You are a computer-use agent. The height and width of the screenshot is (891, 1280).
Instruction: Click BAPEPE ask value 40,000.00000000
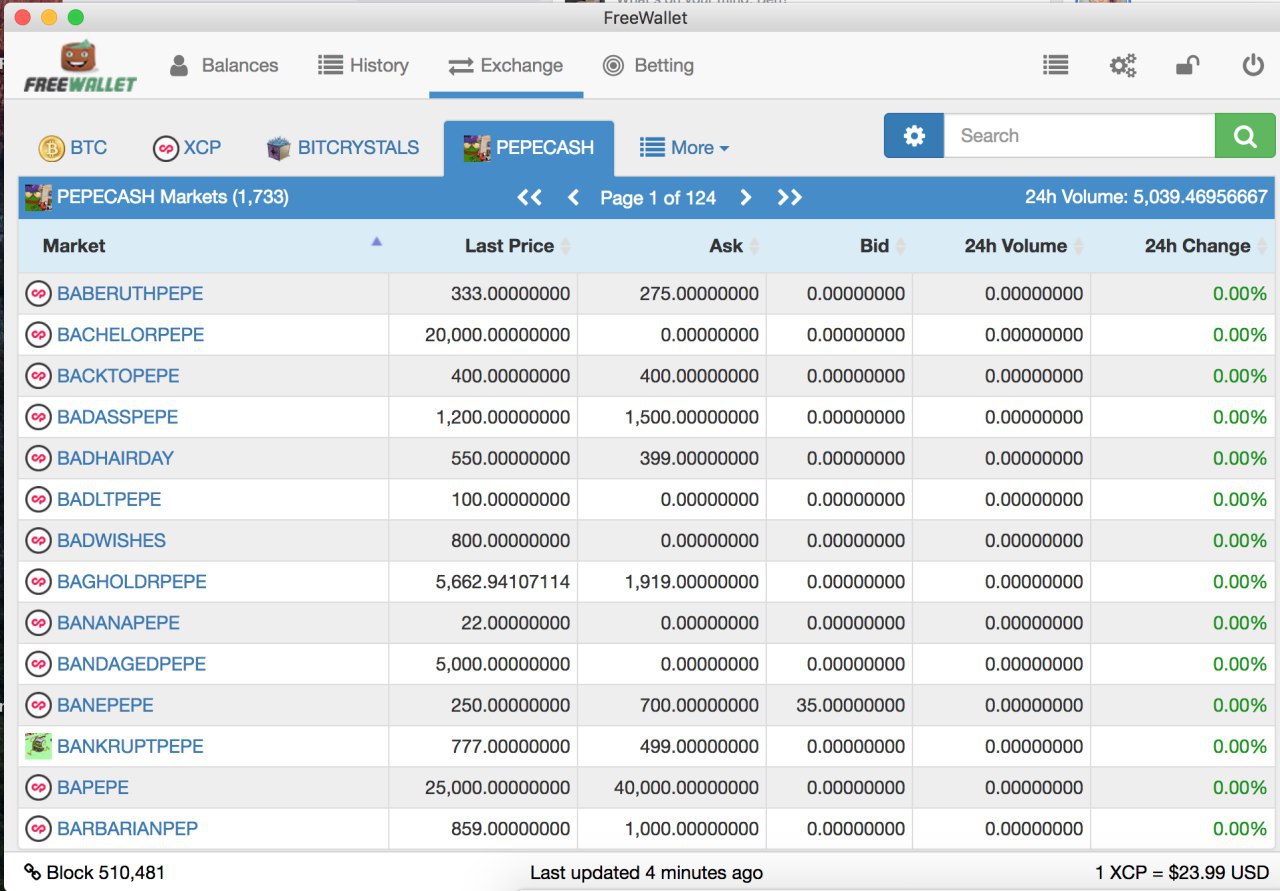pyautogui.click(x=686, y=787)
